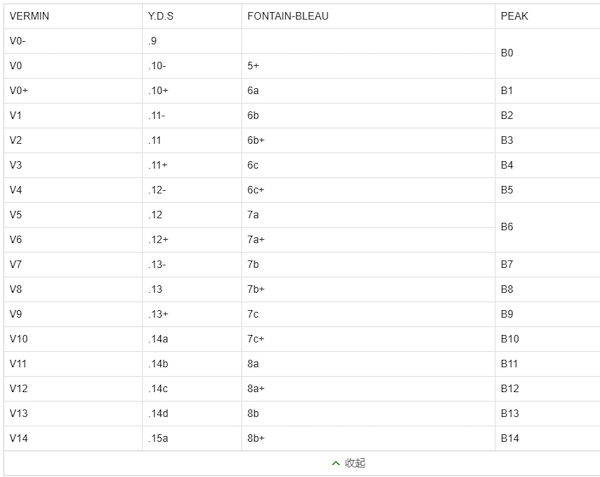Select the V14 grade cell
600x477 pixels.
coord(17,439)
